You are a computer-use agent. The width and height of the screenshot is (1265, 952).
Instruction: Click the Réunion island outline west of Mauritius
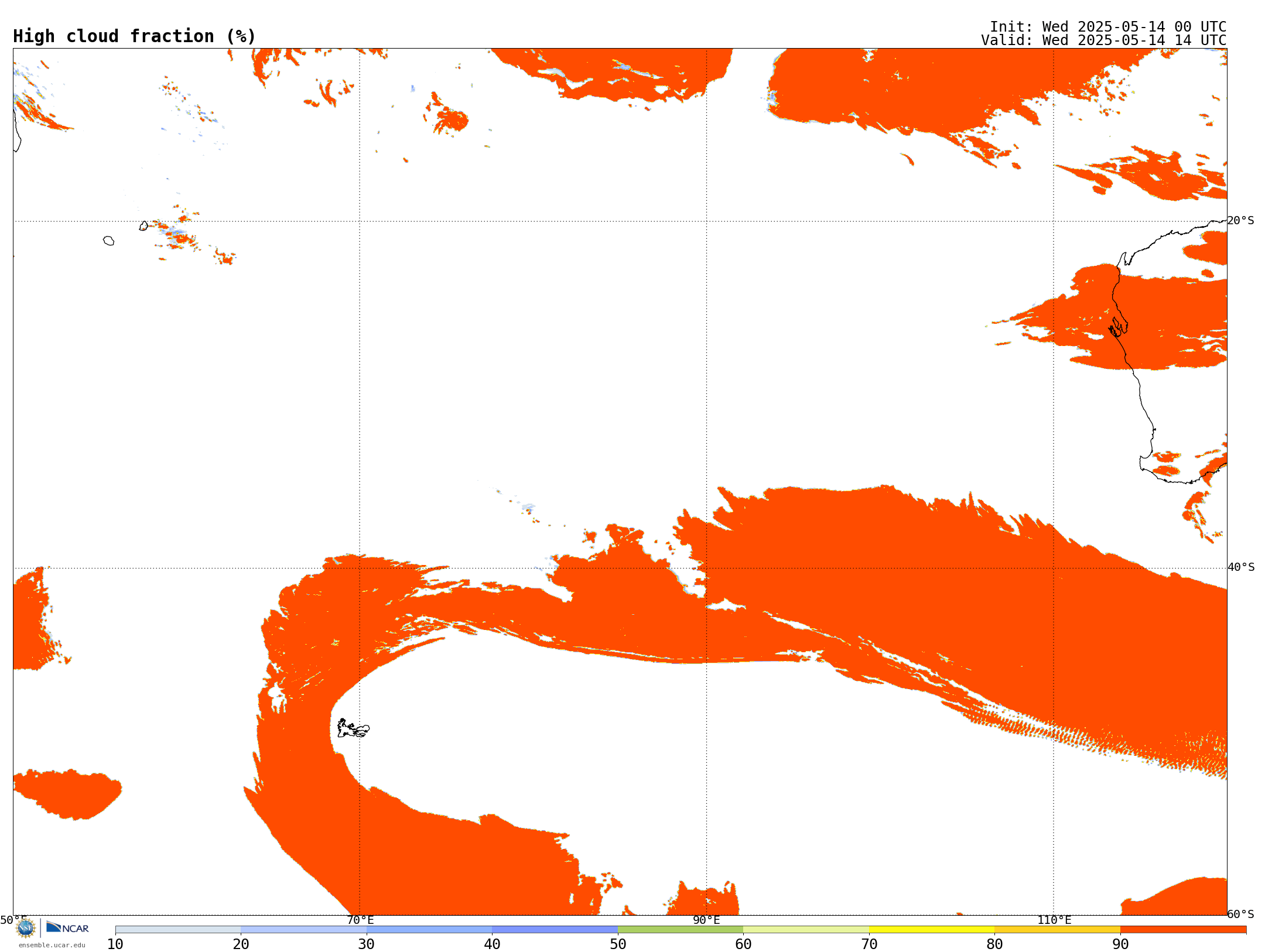(x=108, y=241)
